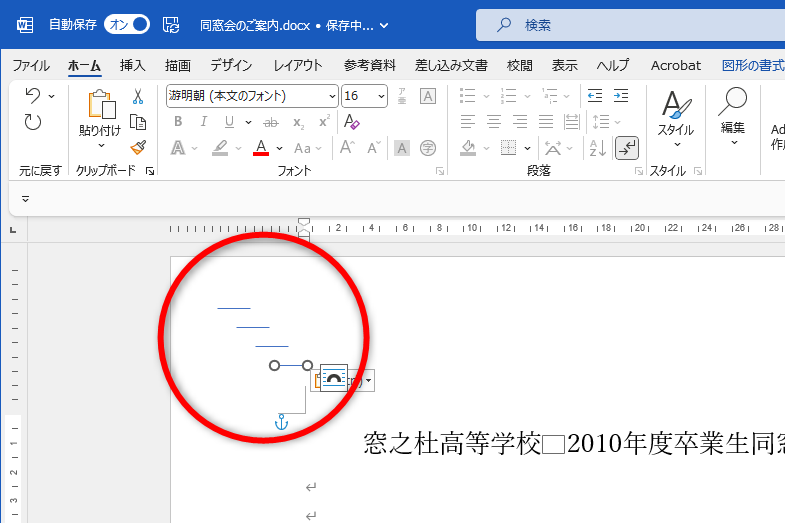Switch to the 挿入 tab
This screenshot has width=785, height=523.
pos(133,66)
